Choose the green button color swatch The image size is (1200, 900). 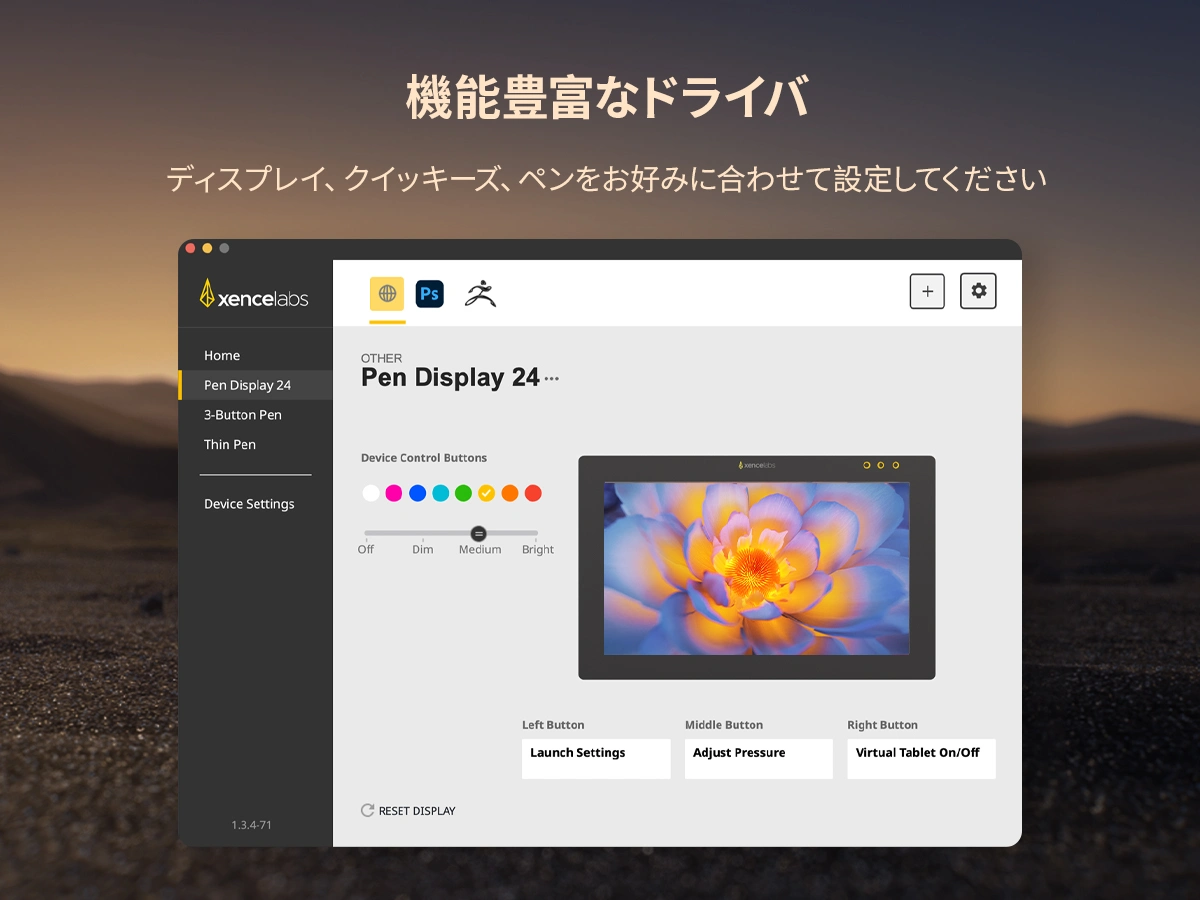click(x=463, y=493)
